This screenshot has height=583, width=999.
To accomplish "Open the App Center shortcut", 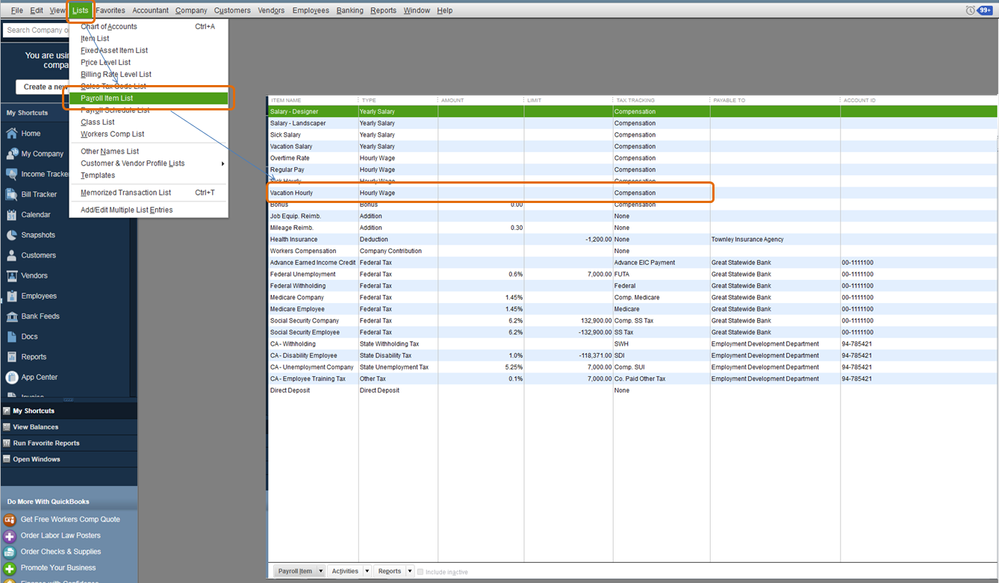I will pyautogui.click(x=32, y=377).
